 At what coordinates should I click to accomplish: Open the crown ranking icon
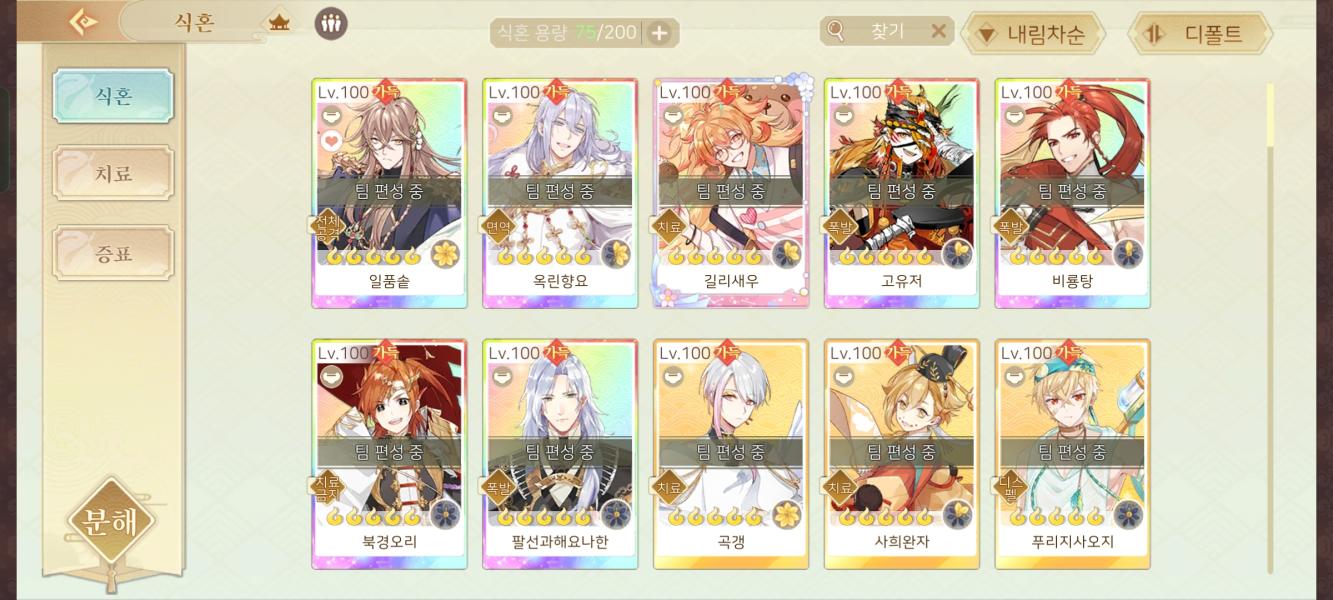click(279, 22)
